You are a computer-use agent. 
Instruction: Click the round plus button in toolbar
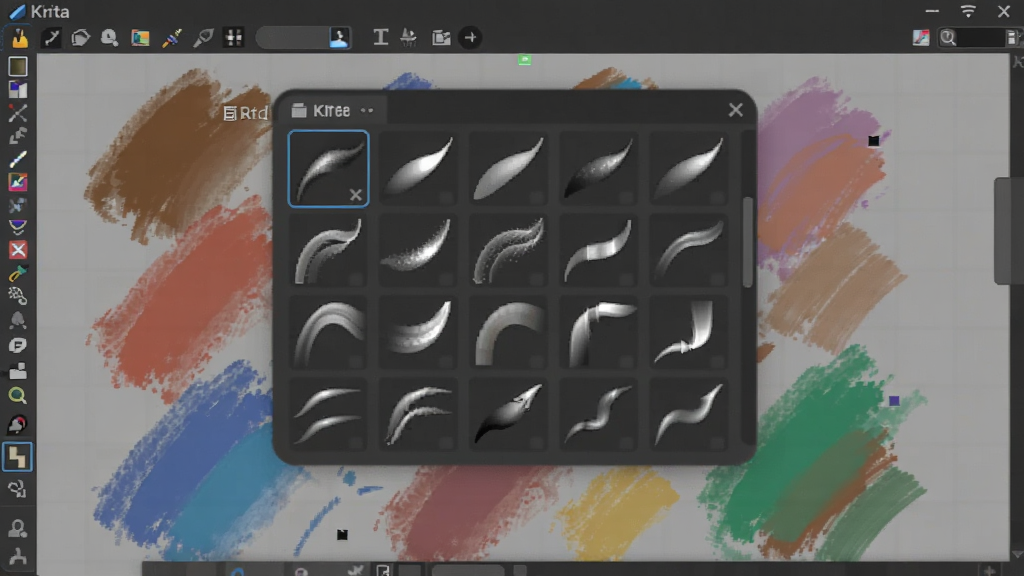(470, 38)
